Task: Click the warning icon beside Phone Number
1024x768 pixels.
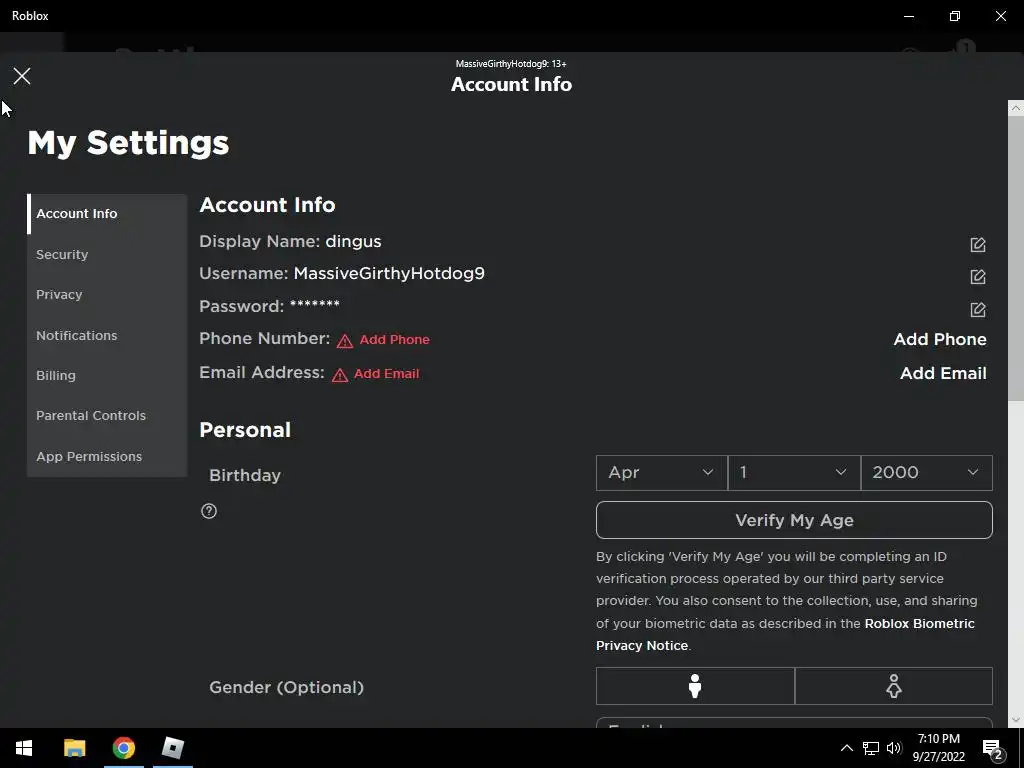Action: click(345, 341)
